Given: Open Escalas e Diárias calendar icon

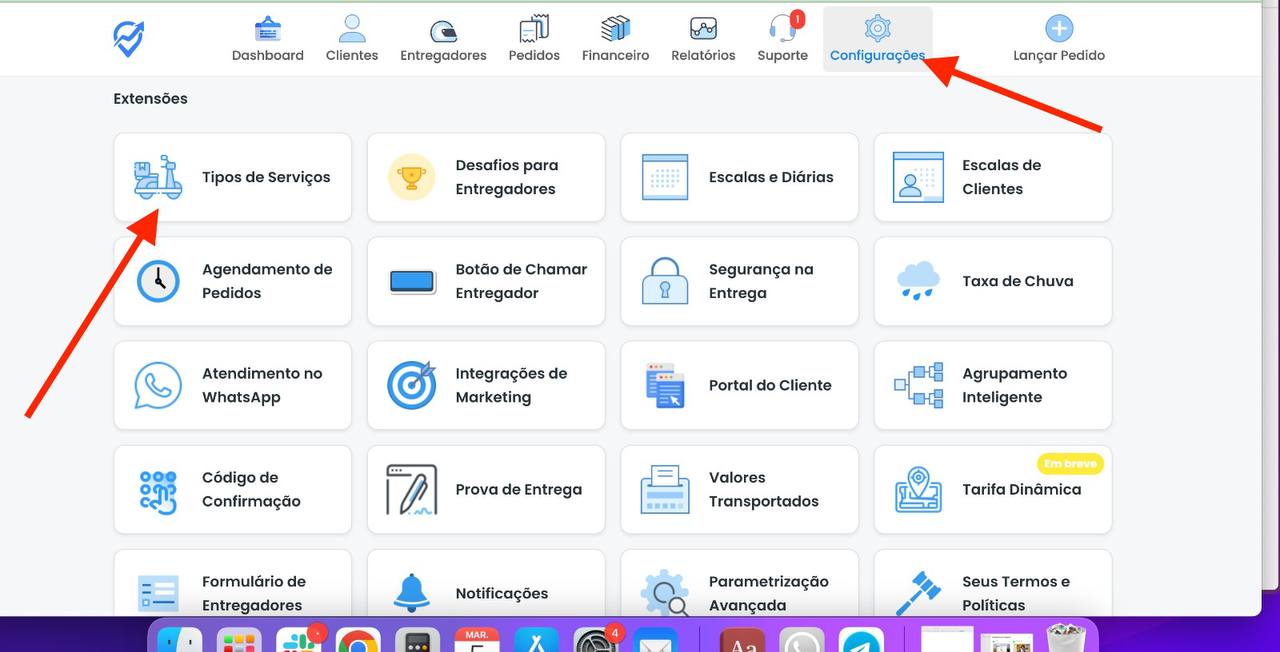Looking at the screenshot, I should [663, 176].
